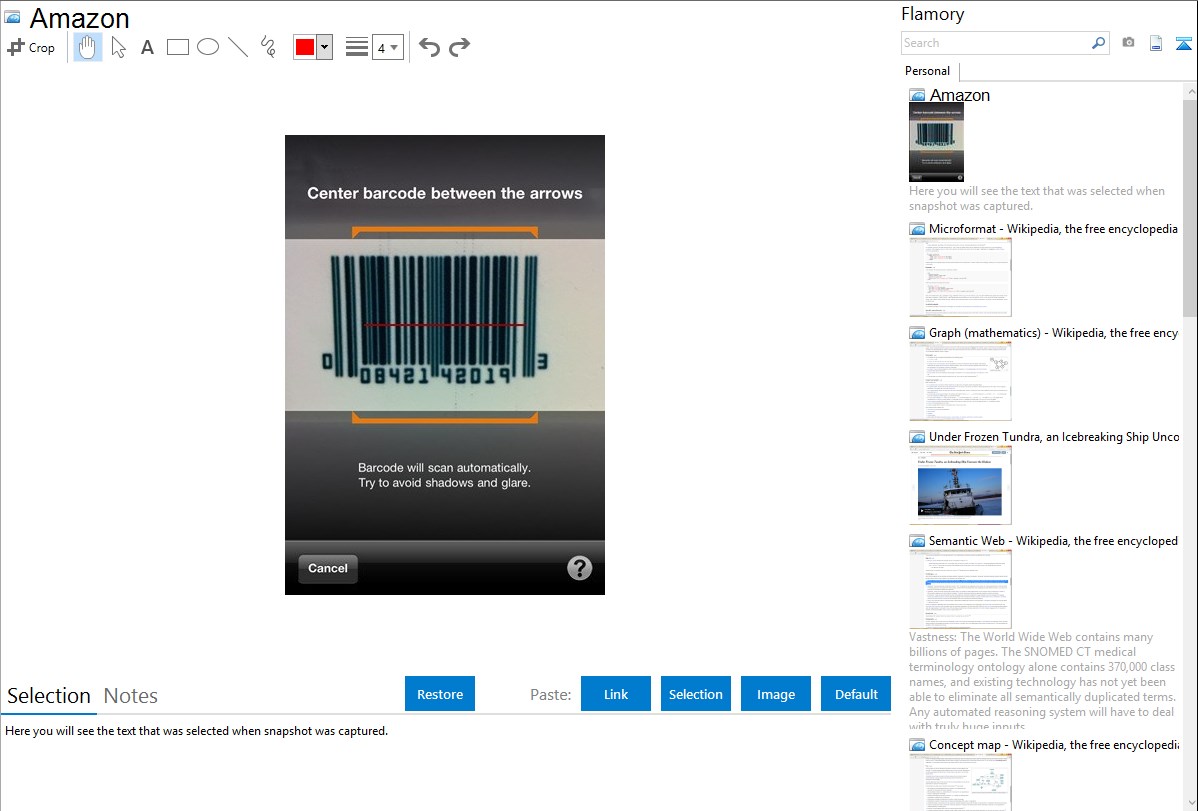Select "Microformat - Wikipedia, the free encyclopedia" title

coord(1053,229)
